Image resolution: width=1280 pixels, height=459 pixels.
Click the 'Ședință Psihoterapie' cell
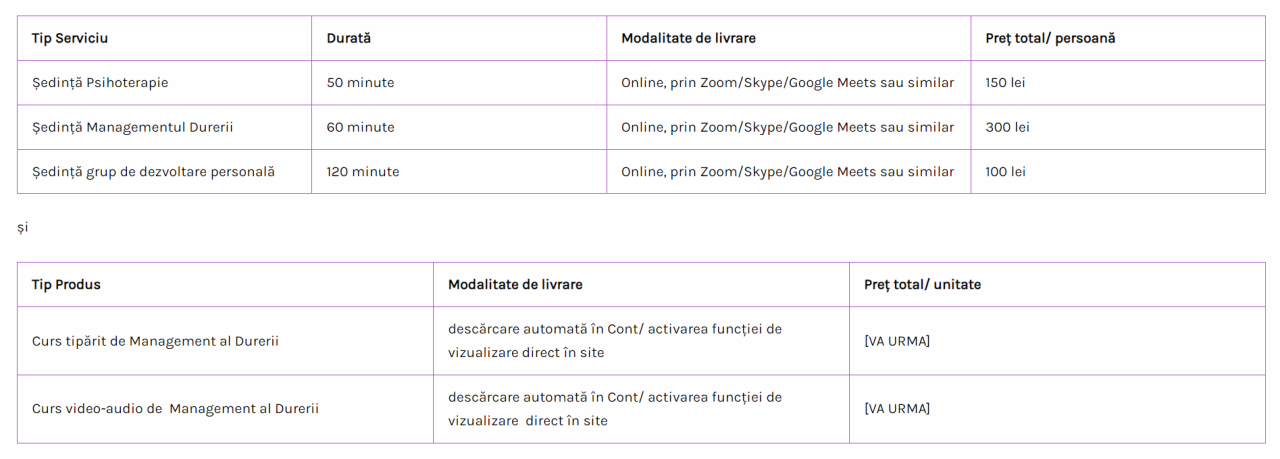click(100, 83)
